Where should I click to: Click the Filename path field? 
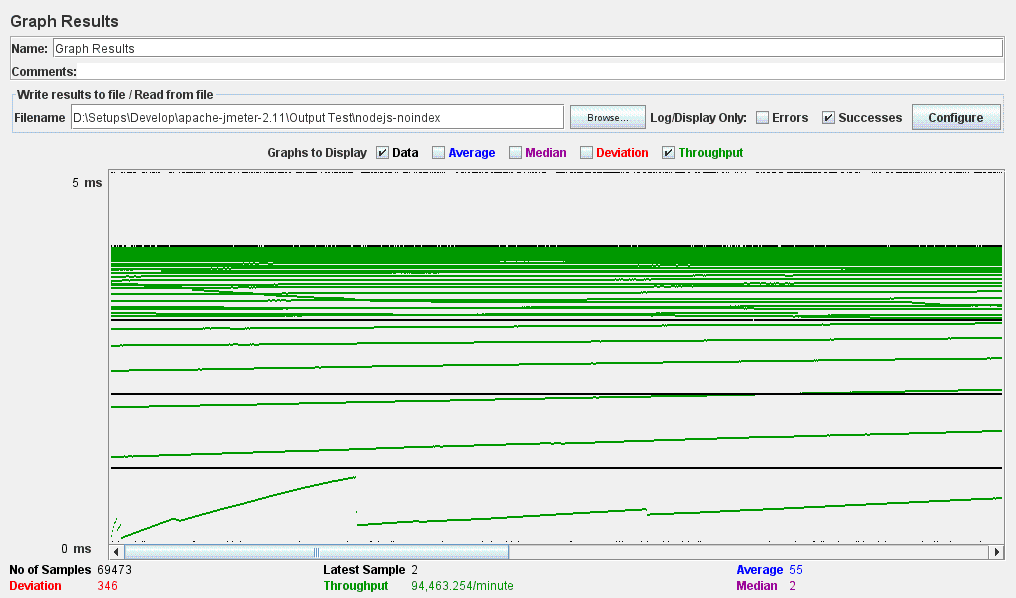pyautogui.click(x=317, y=117)
